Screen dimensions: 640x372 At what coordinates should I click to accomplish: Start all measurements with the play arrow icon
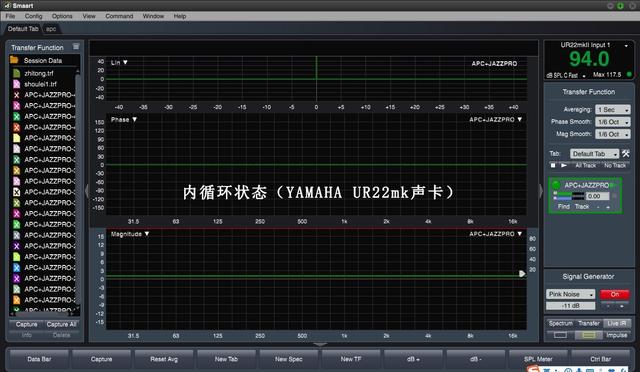(x=564, y=165)
